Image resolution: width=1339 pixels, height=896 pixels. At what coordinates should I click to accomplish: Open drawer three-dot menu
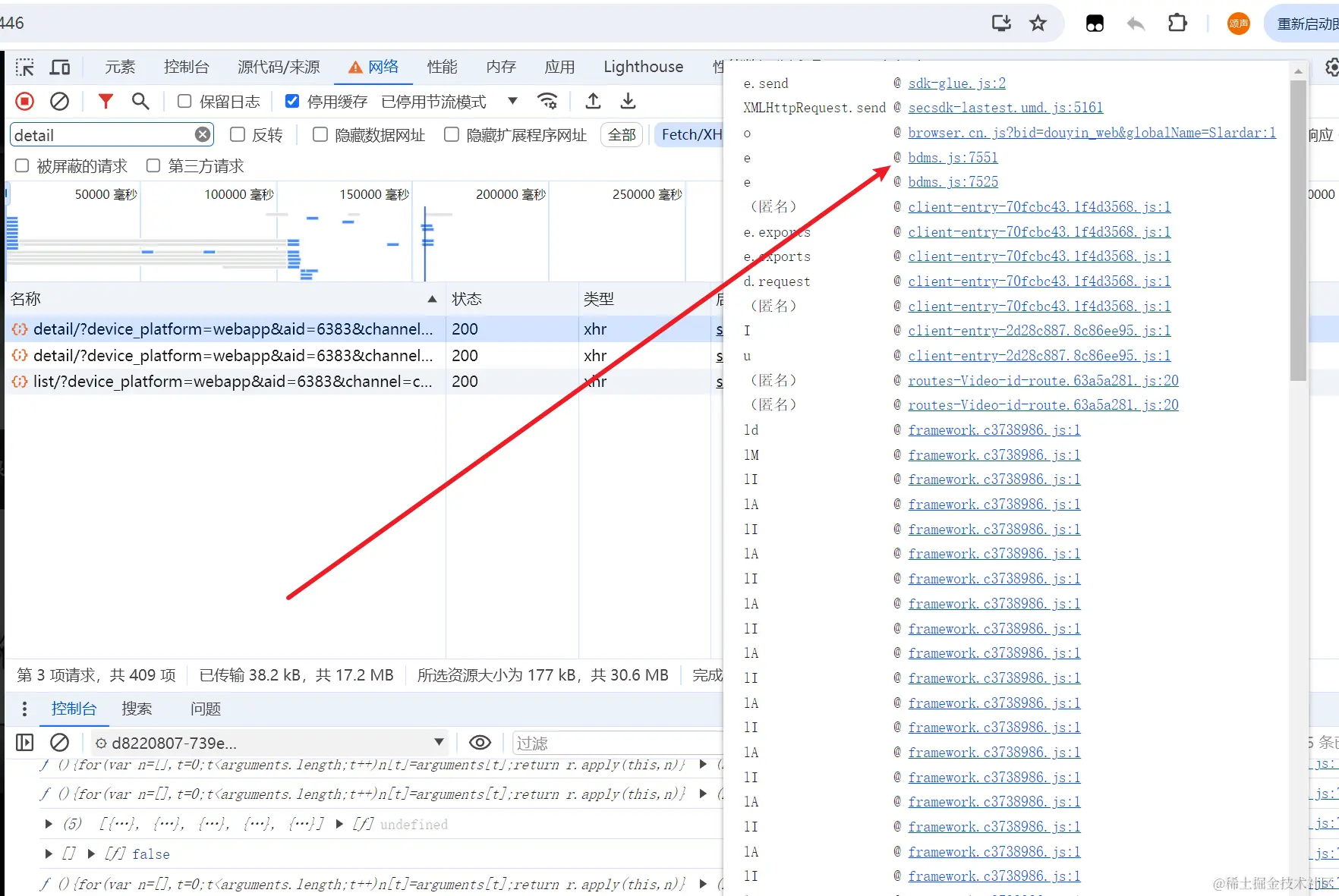click(25, 709)
